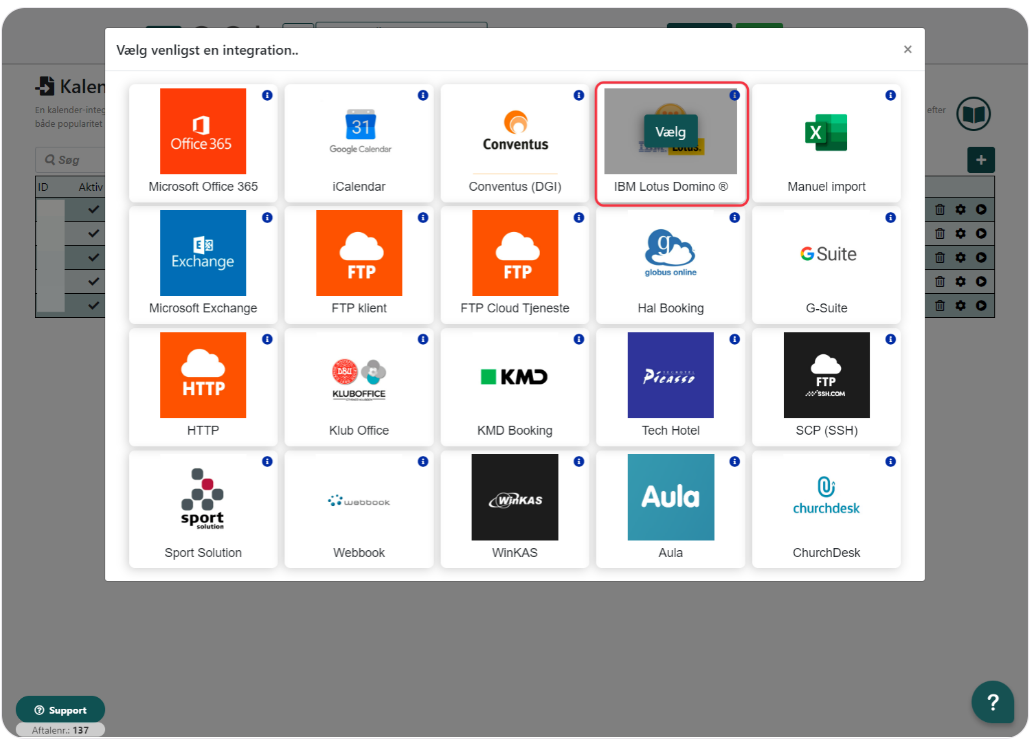The image size is (1035, 747).
Task: Select the Aula integration logo
Action: click(x=671, y=497)
